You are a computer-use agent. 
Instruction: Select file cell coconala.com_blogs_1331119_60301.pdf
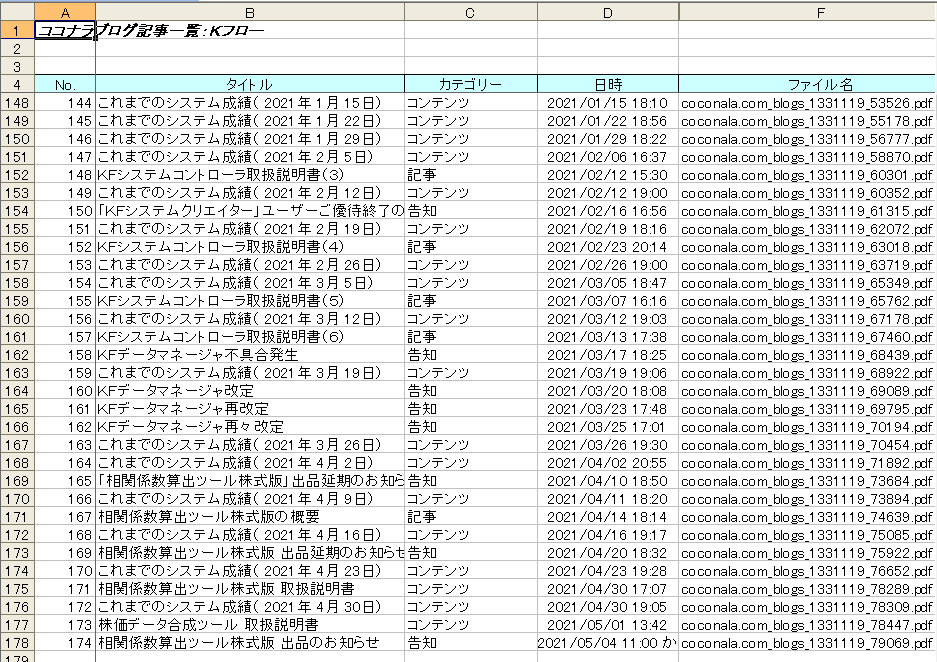pos(807,174)
